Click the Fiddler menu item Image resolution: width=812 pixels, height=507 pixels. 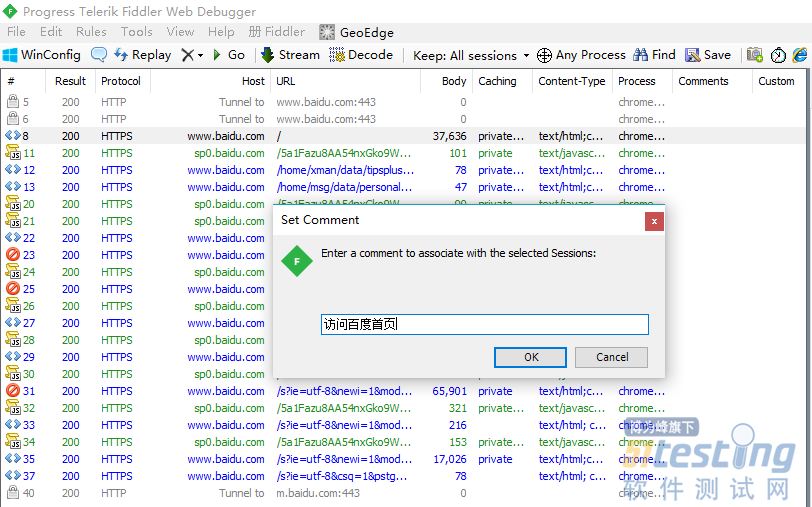click(277, 32)
